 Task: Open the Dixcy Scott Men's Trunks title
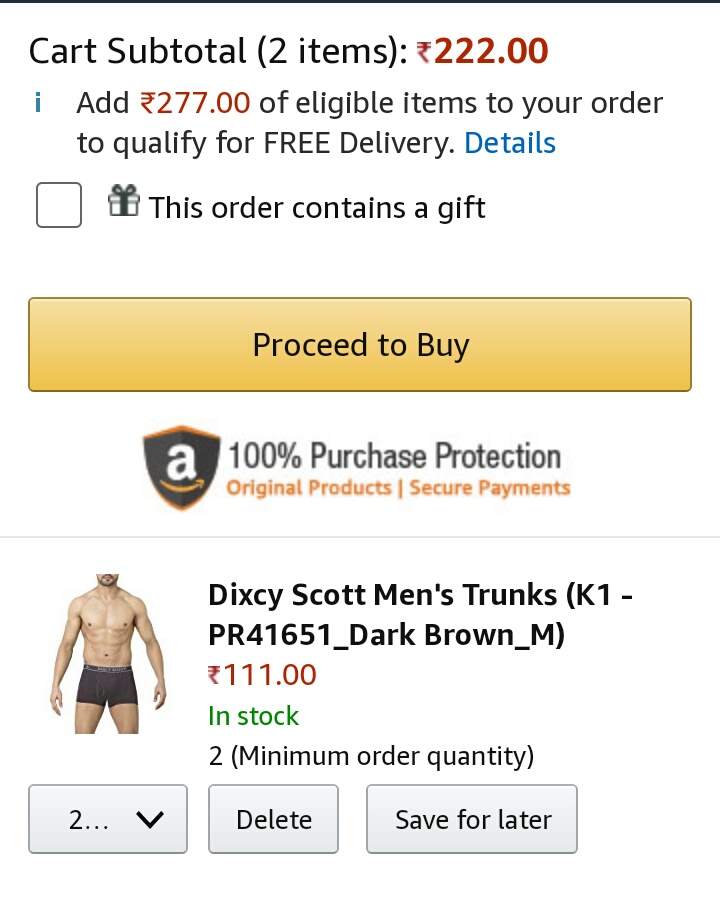click(420, 614)
